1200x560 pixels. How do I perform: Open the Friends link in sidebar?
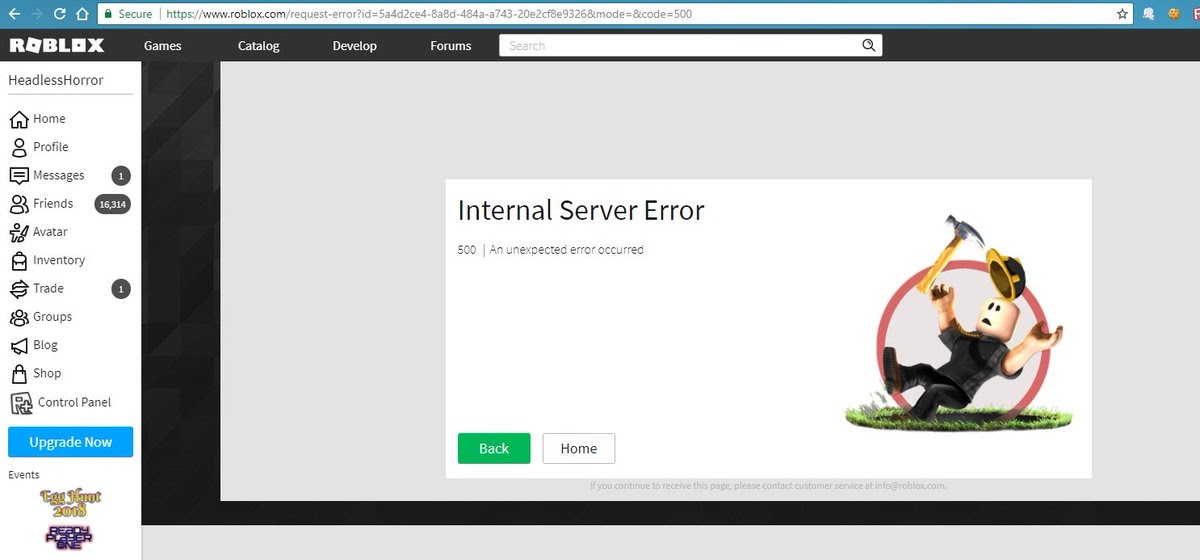point(53,203)
